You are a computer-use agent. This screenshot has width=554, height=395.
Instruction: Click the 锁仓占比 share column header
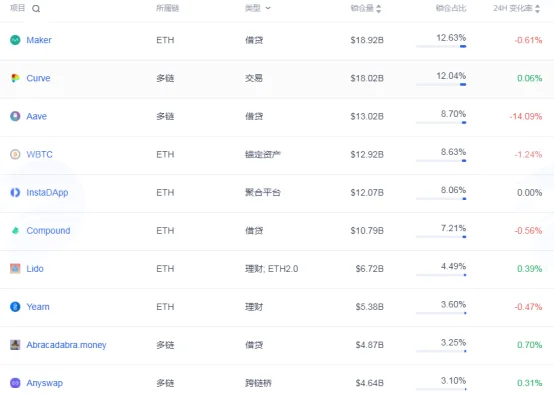point(451,8)
